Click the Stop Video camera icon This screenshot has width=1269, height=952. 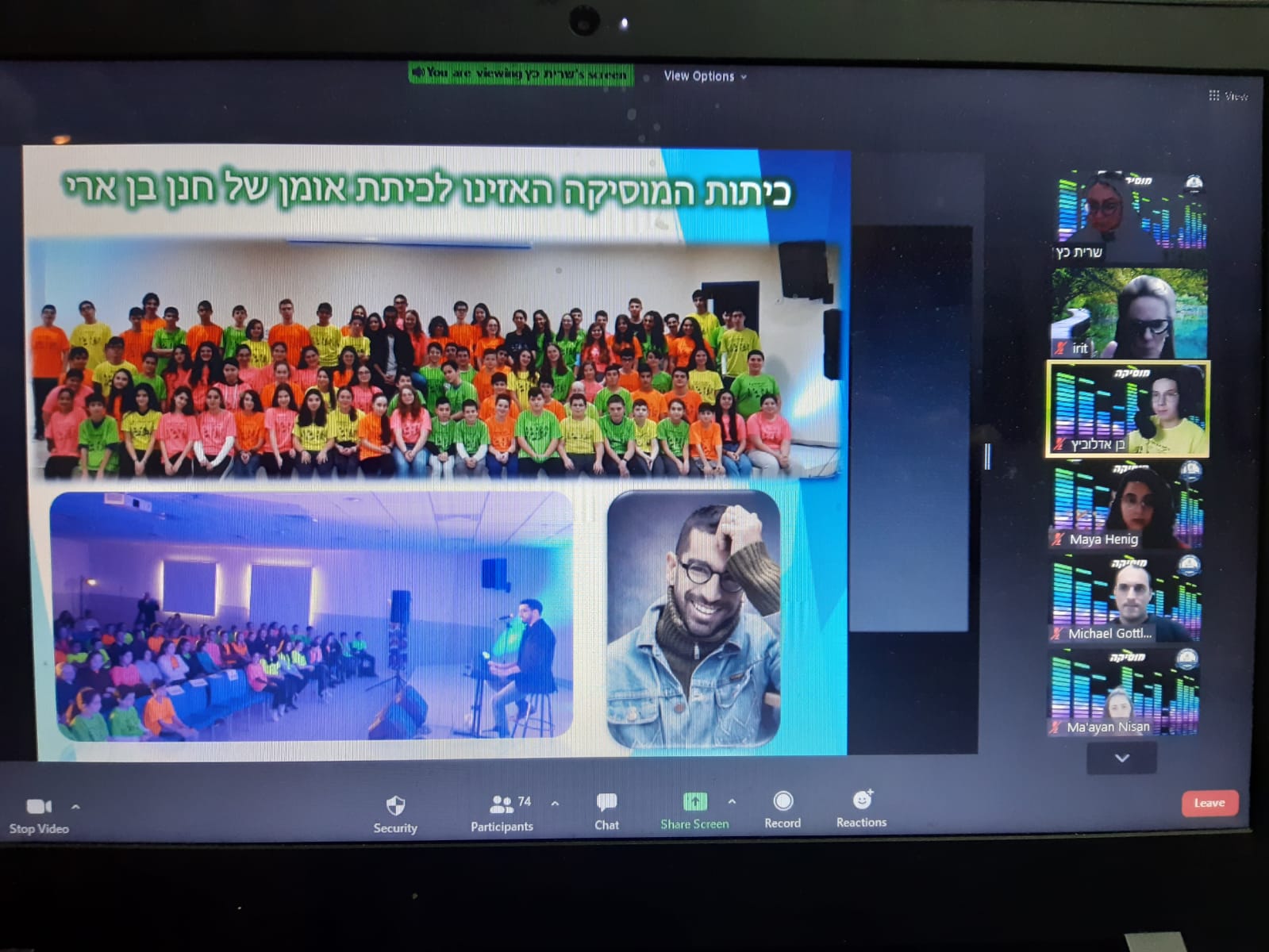pyautogui.click(x=39, y=807)
